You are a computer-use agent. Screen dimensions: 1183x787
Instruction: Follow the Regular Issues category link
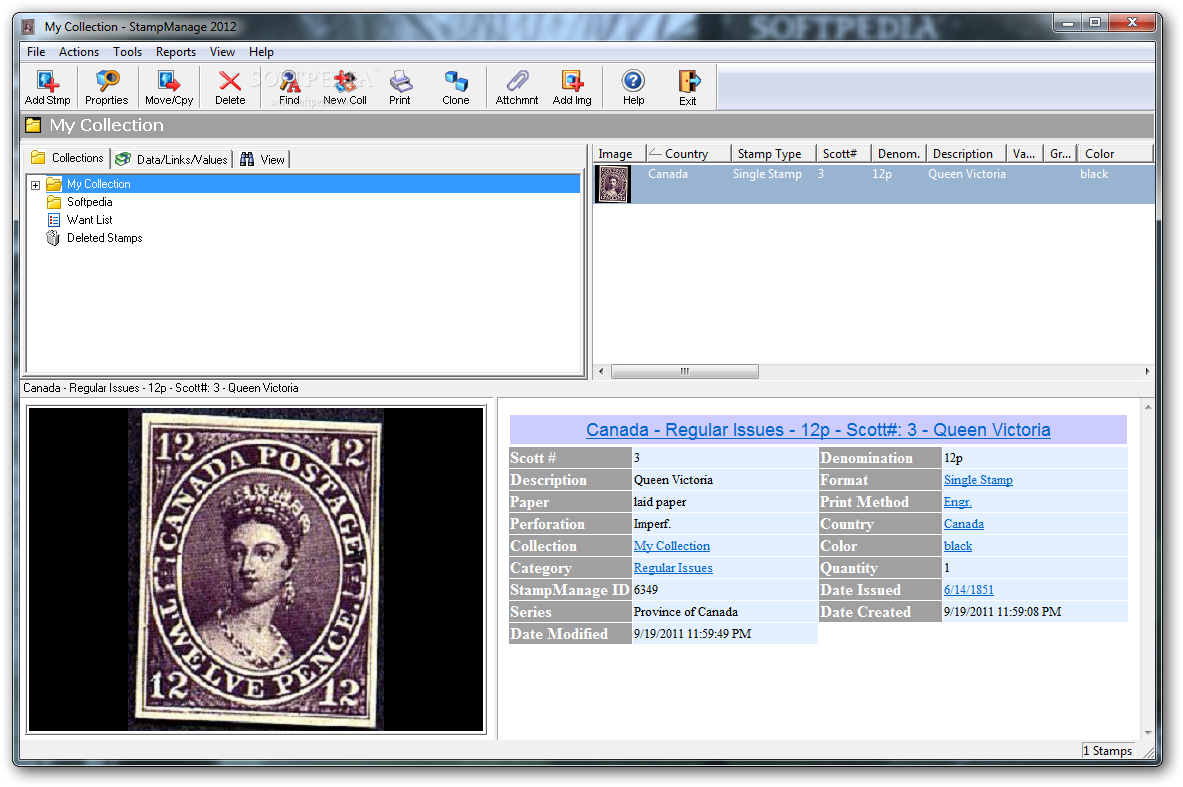pos(673,567)
